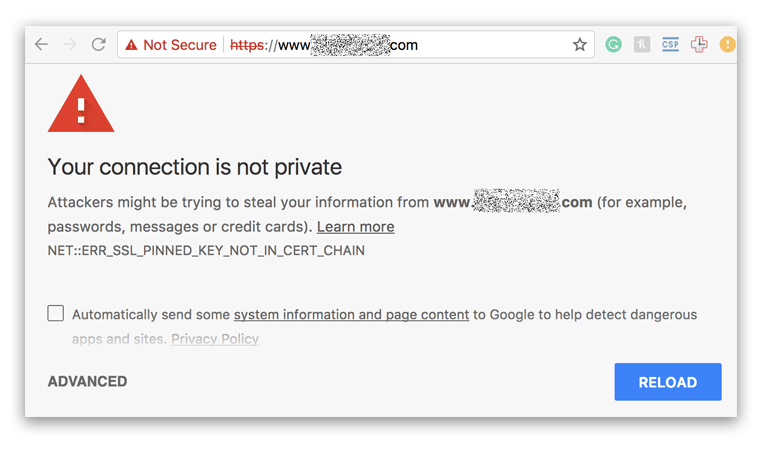Click the browser back arrow
767x451 pixels.
pos(41,45)
